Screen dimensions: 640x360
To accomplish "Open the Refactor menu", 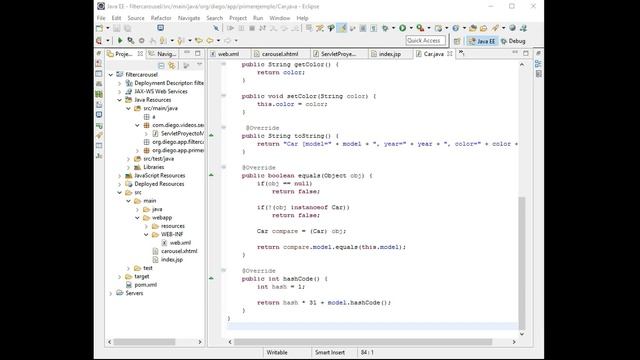I will [x=161, y=18].
